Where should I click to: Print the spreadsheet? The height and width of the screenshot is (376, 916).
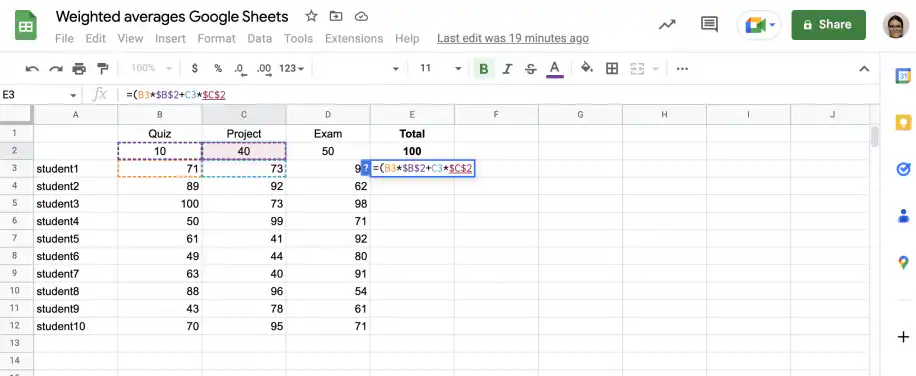(79, 69)
